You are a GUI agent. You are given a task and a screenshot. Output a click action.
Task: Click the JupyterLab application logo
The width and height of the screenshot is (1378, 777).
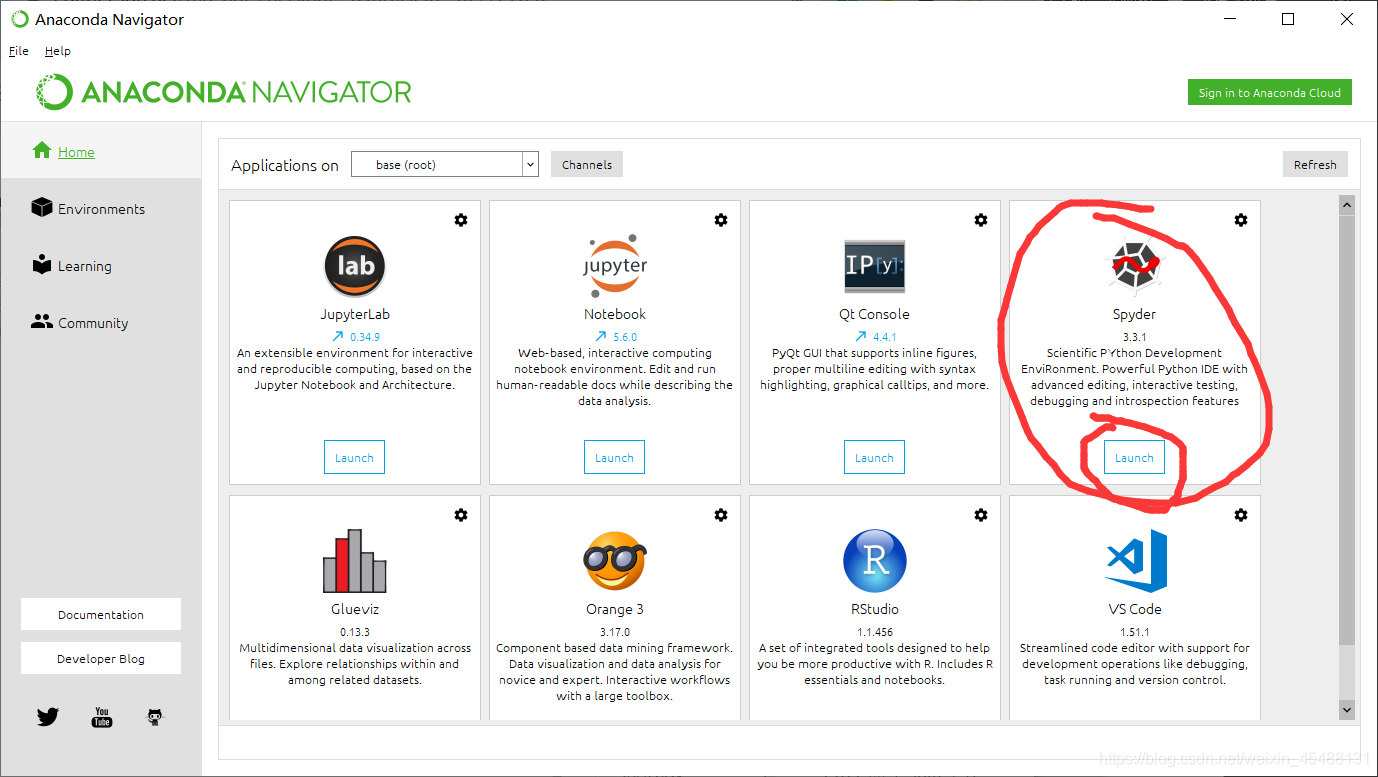[355, 266]
